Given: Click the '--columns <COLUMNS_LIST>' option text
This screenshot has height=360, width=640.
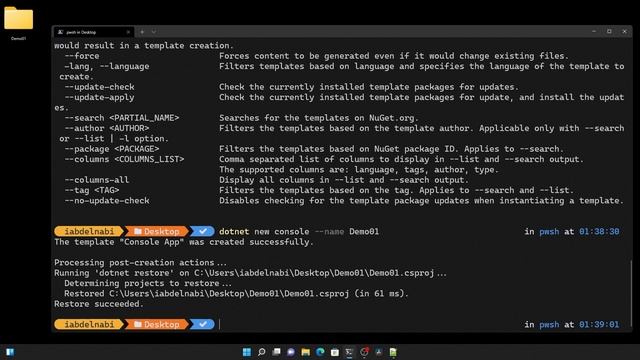Looking at the screenshot, I should click(124, 159).
